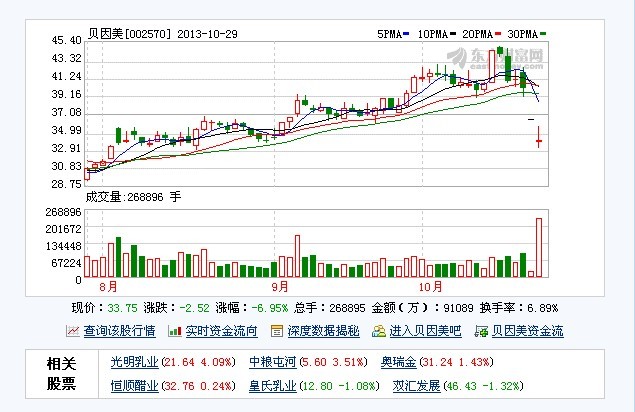Viewport: 635px width, 412px height.
Task: Click the 成交量:268896 手 volume label
Action: (133, 197)
